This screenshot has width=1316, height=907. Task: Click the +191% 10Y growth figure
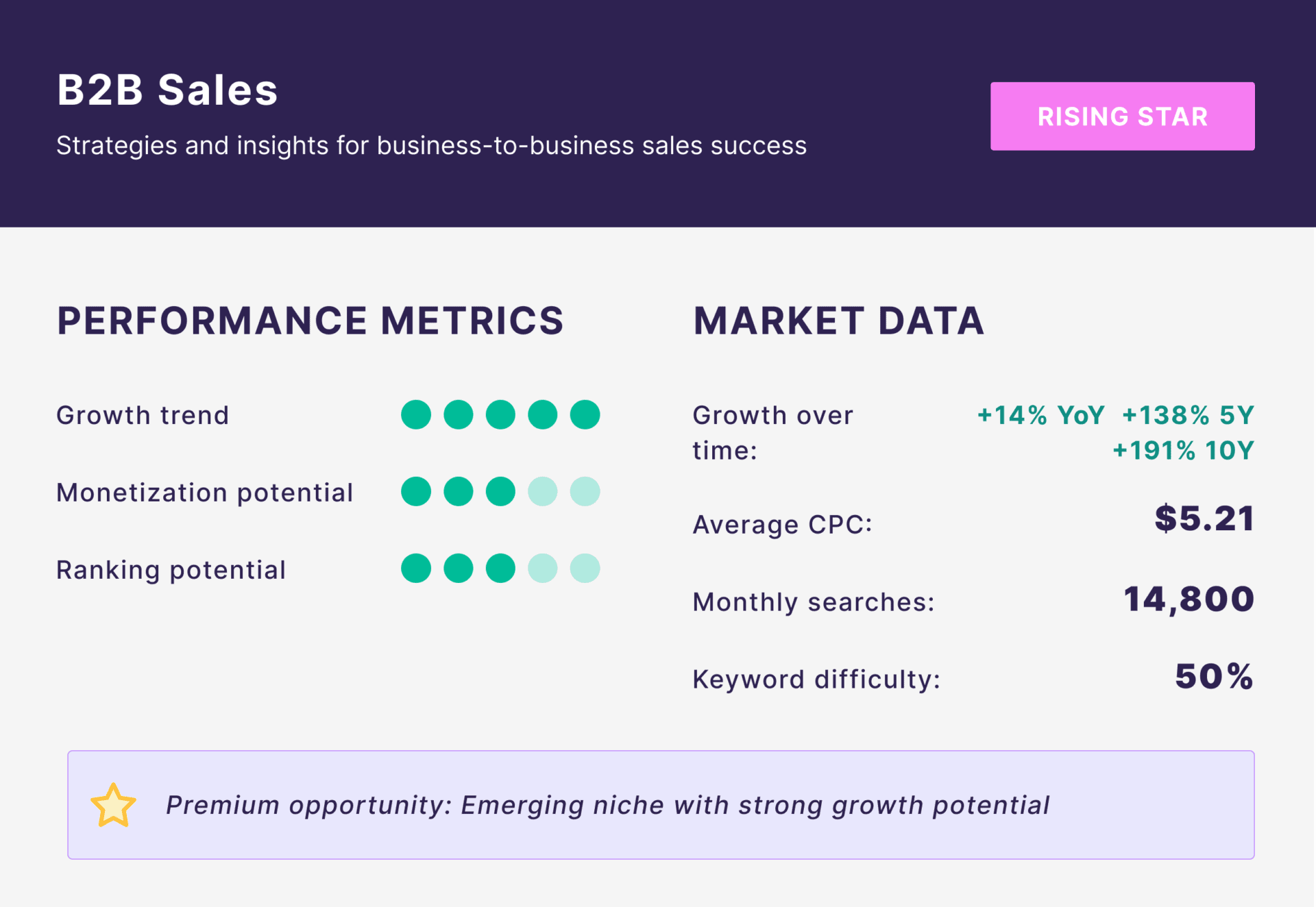click(x=1183, y=451)
